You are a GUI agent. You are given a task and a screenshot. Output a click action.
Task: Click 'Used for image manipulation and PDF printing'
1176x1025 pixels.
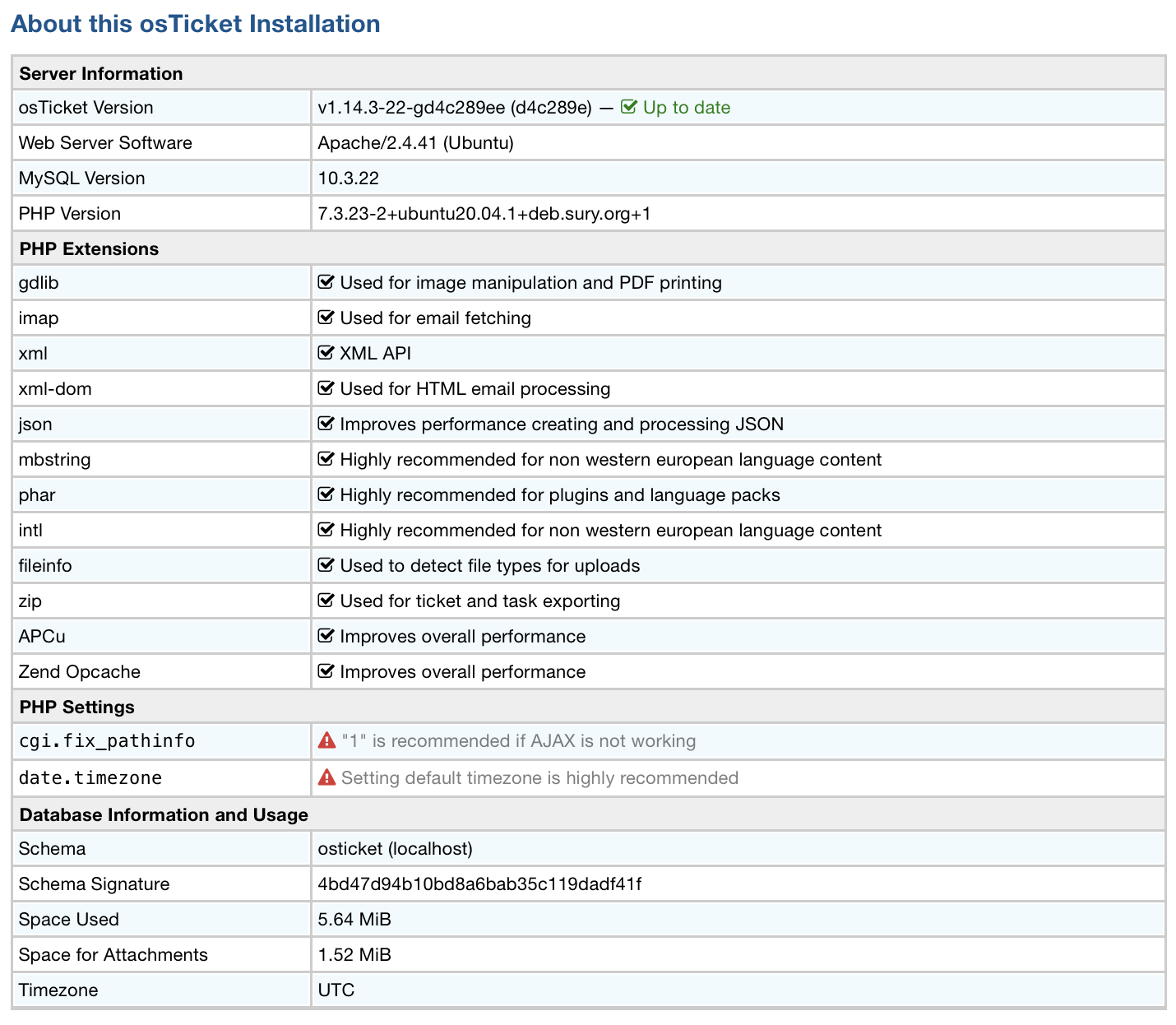pyautogui.click(x=531, y=283)
